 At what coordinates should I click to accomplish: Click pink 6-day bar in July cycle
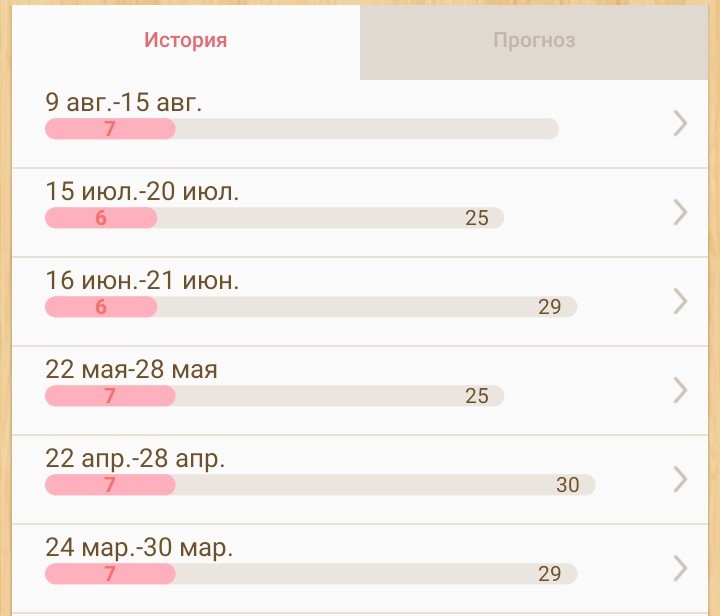point(101,218)
